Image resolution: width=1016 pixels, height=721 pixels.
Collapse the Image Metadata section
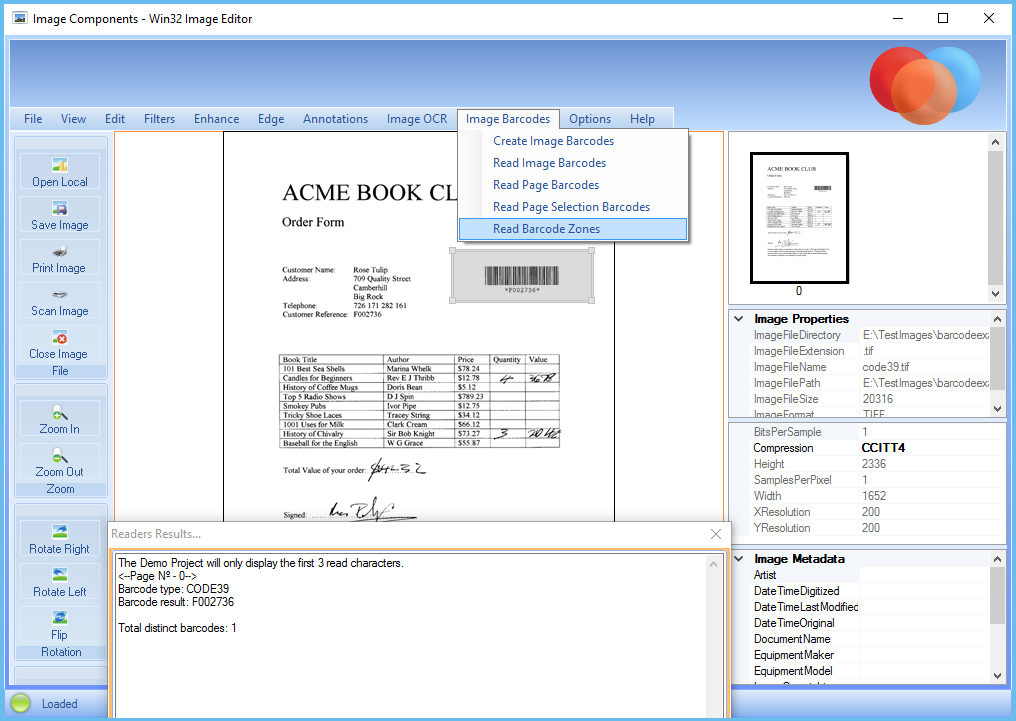coord(739,558)
